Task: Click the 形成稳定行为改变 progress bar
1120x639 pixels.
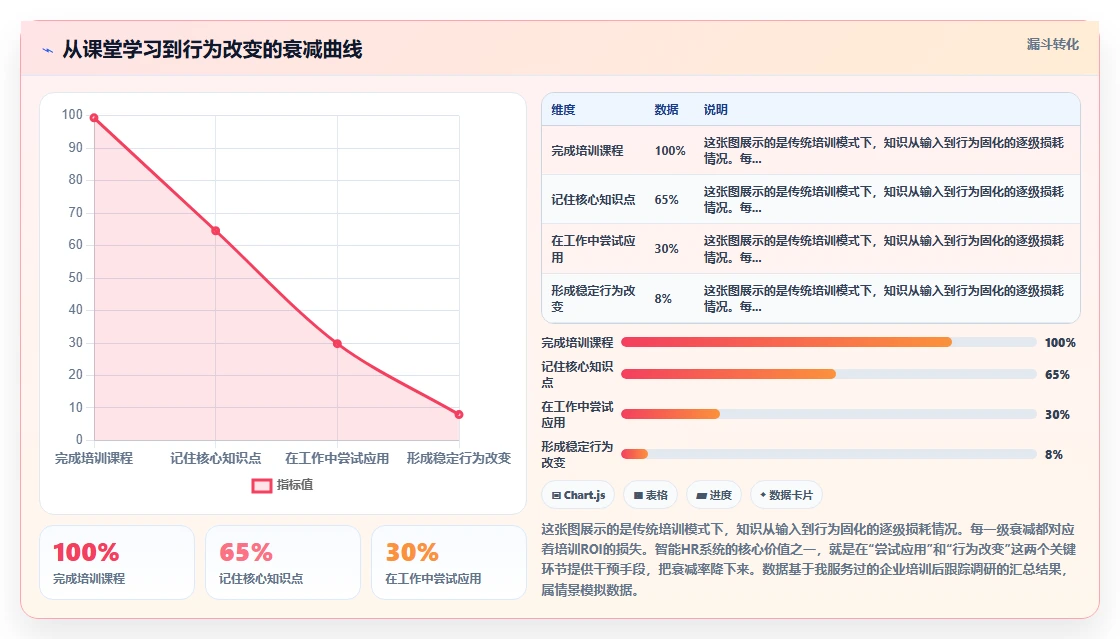Action: click(829, 454)
